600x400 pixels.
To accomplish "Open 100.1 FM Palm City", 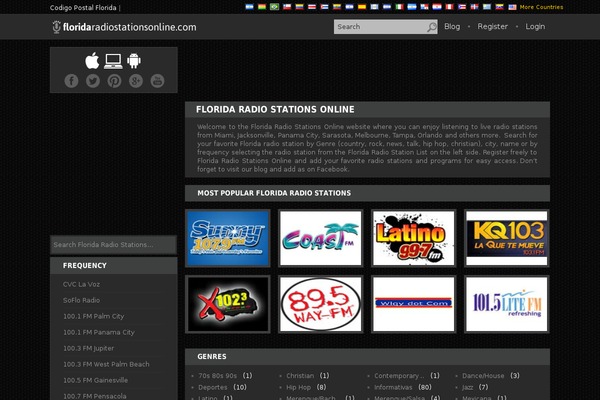I will tap(93, 316).
